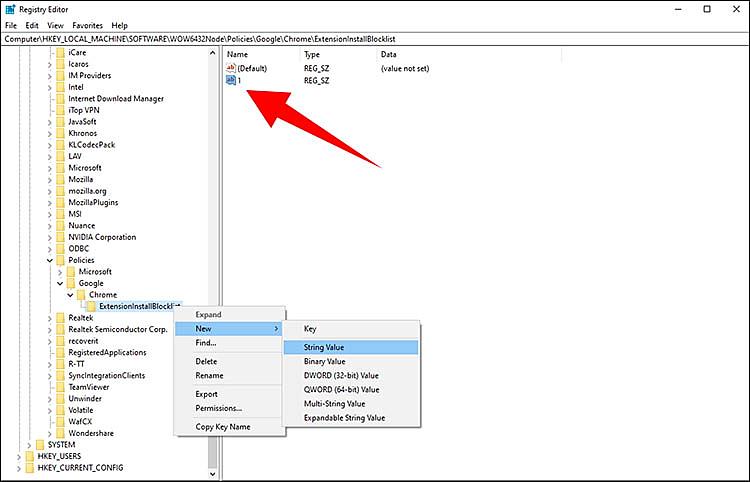Collapse the Policies tree node
Screen dimensions: 750x482
tap(50, 260)
